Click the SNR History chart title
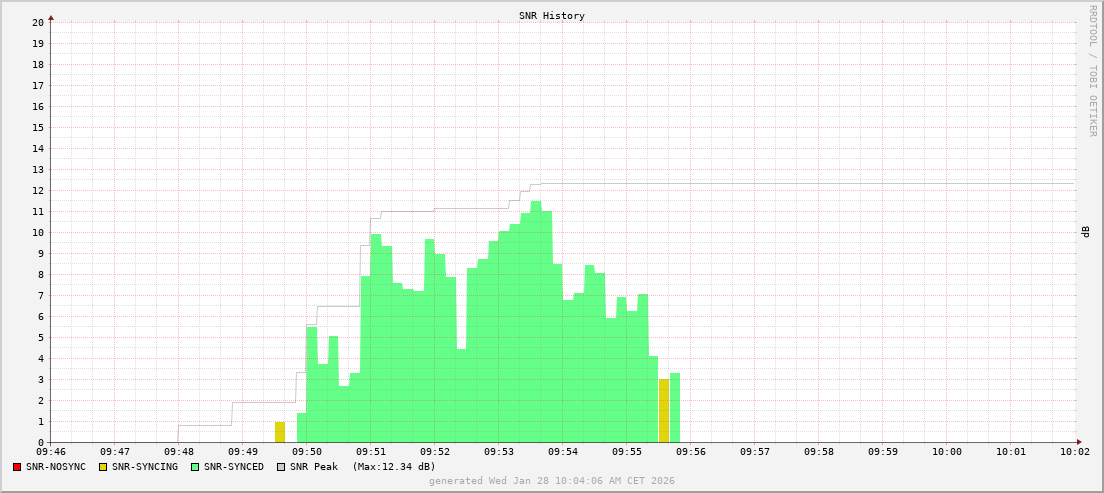 click(x=552, y=16)
